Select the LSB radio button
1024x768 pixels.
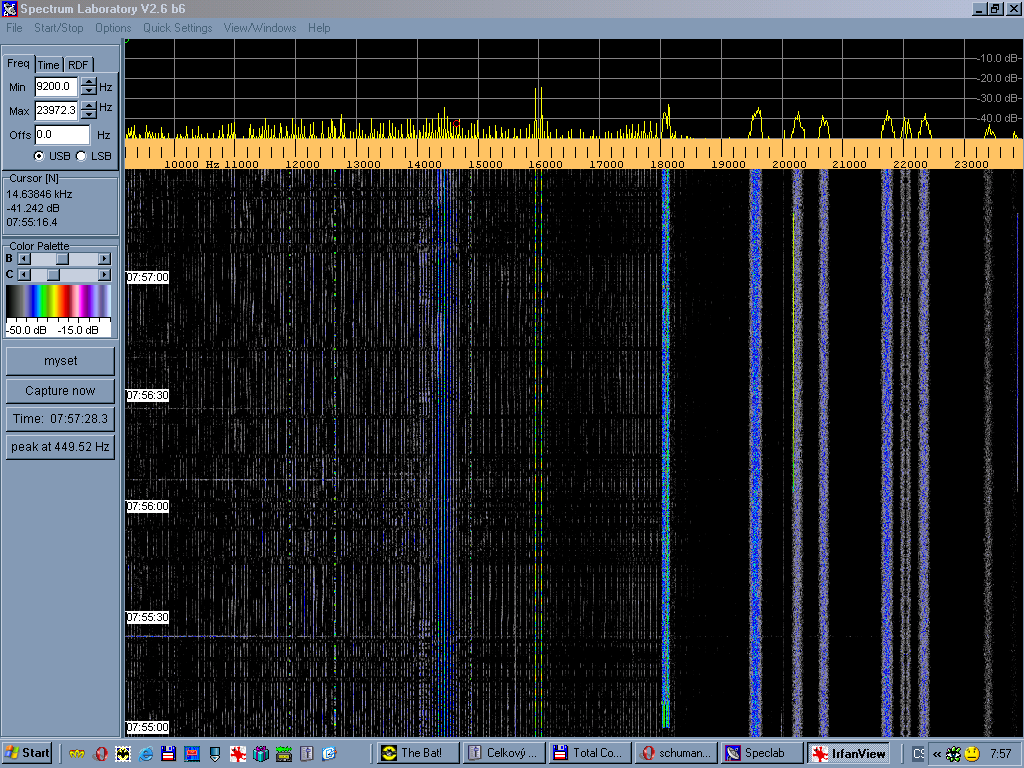pos(81,156)
